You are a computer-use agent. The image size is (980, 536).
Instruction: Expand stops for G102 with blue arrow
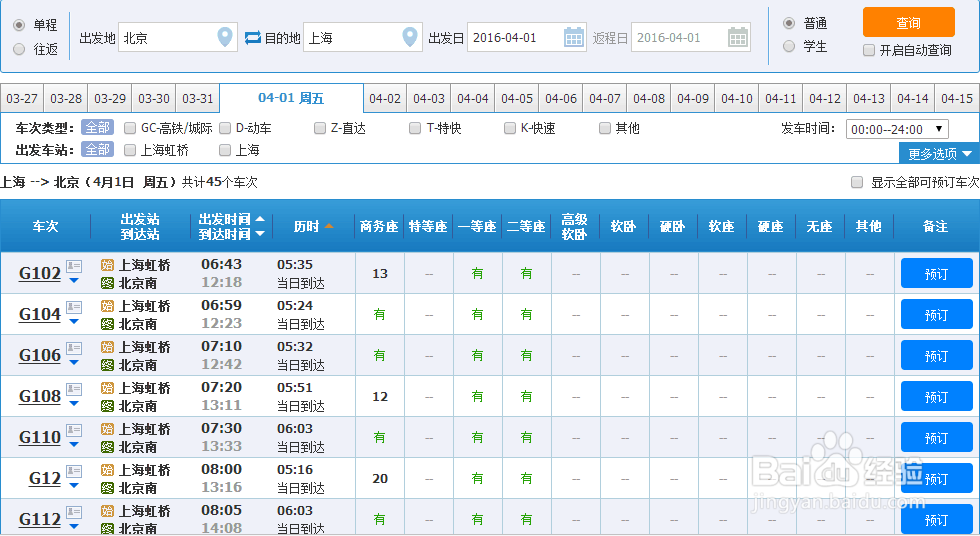(x=74, y=280)
